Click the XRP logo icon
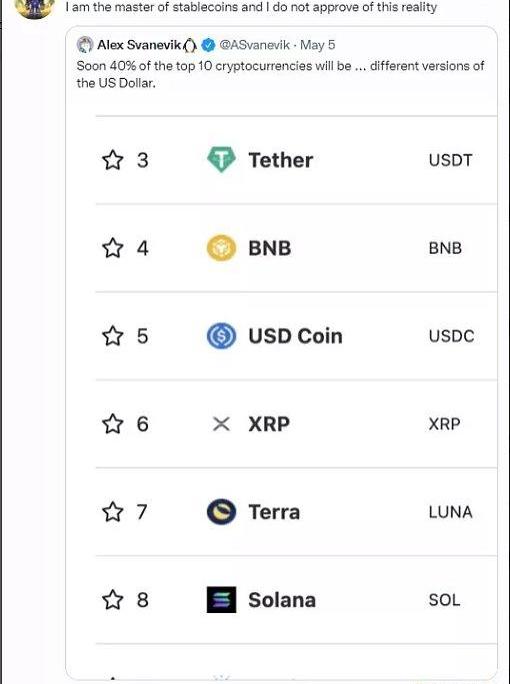Viewport: 510px width, 684px height. (x=221, y=424)
